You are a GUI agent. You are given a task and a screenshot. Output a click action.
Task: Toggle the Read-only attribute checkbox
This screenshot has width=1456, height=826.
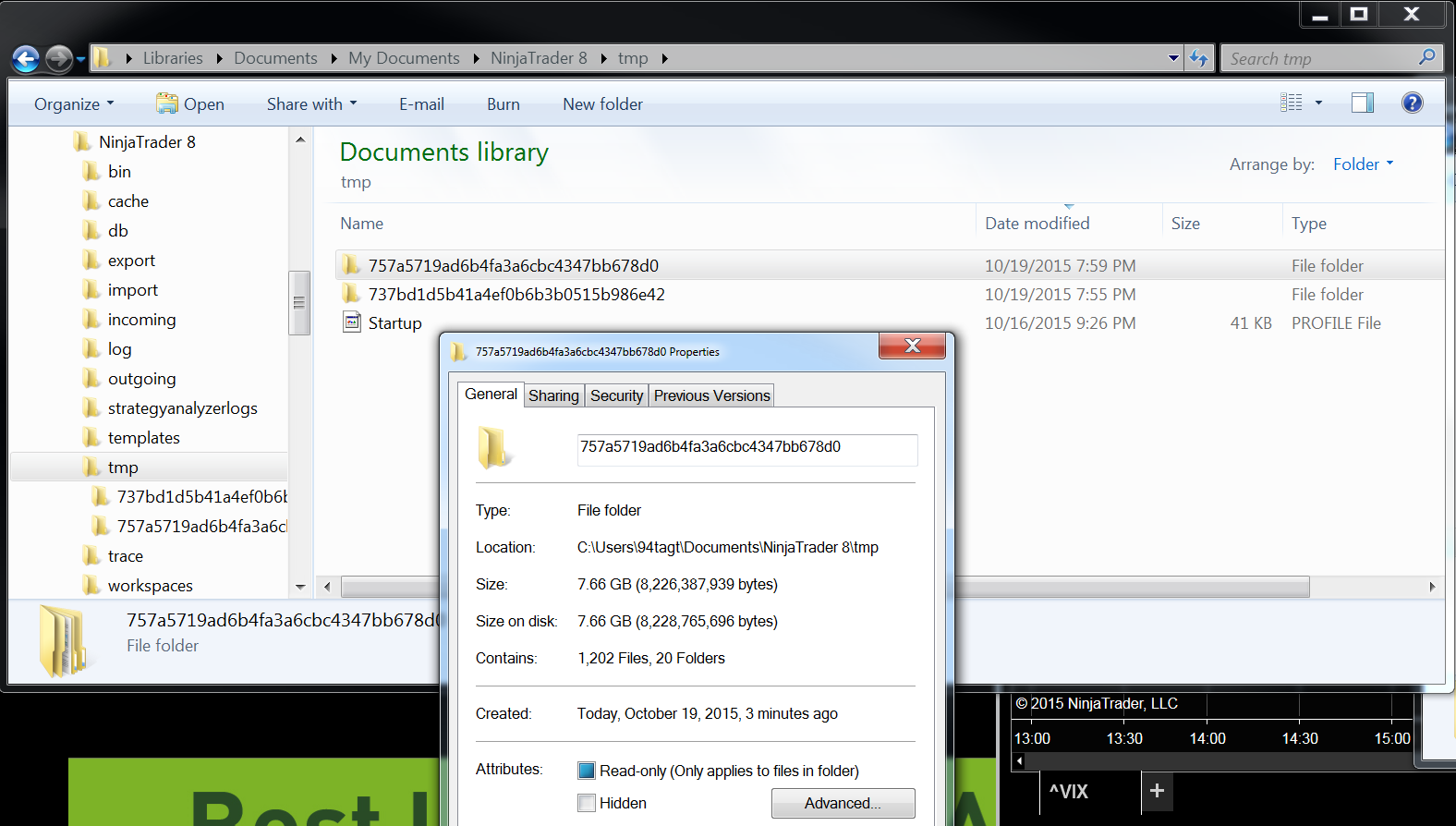(x=586, y=771)
